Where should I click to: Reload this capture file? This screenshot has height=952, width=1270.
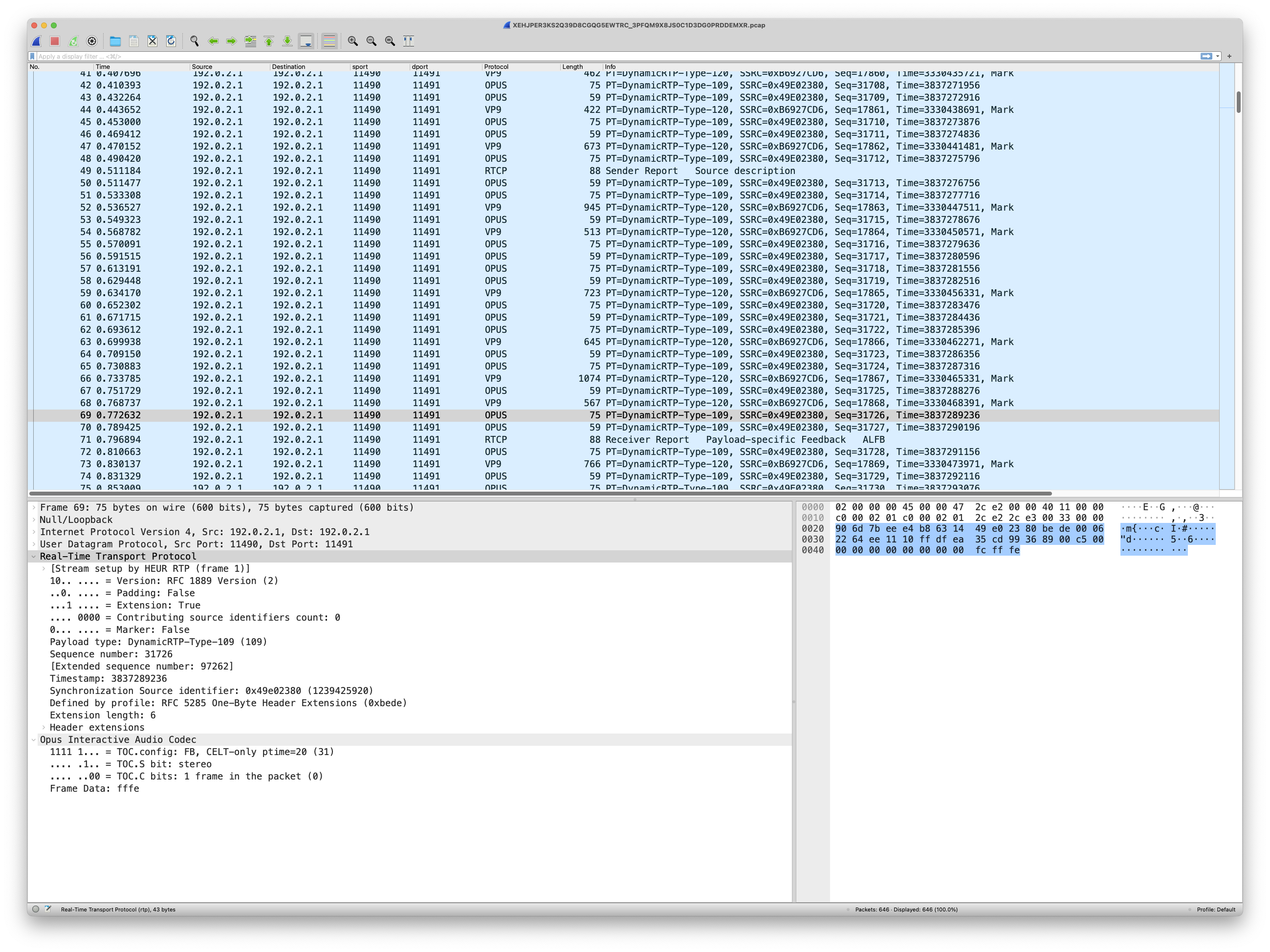click(171, 41)
